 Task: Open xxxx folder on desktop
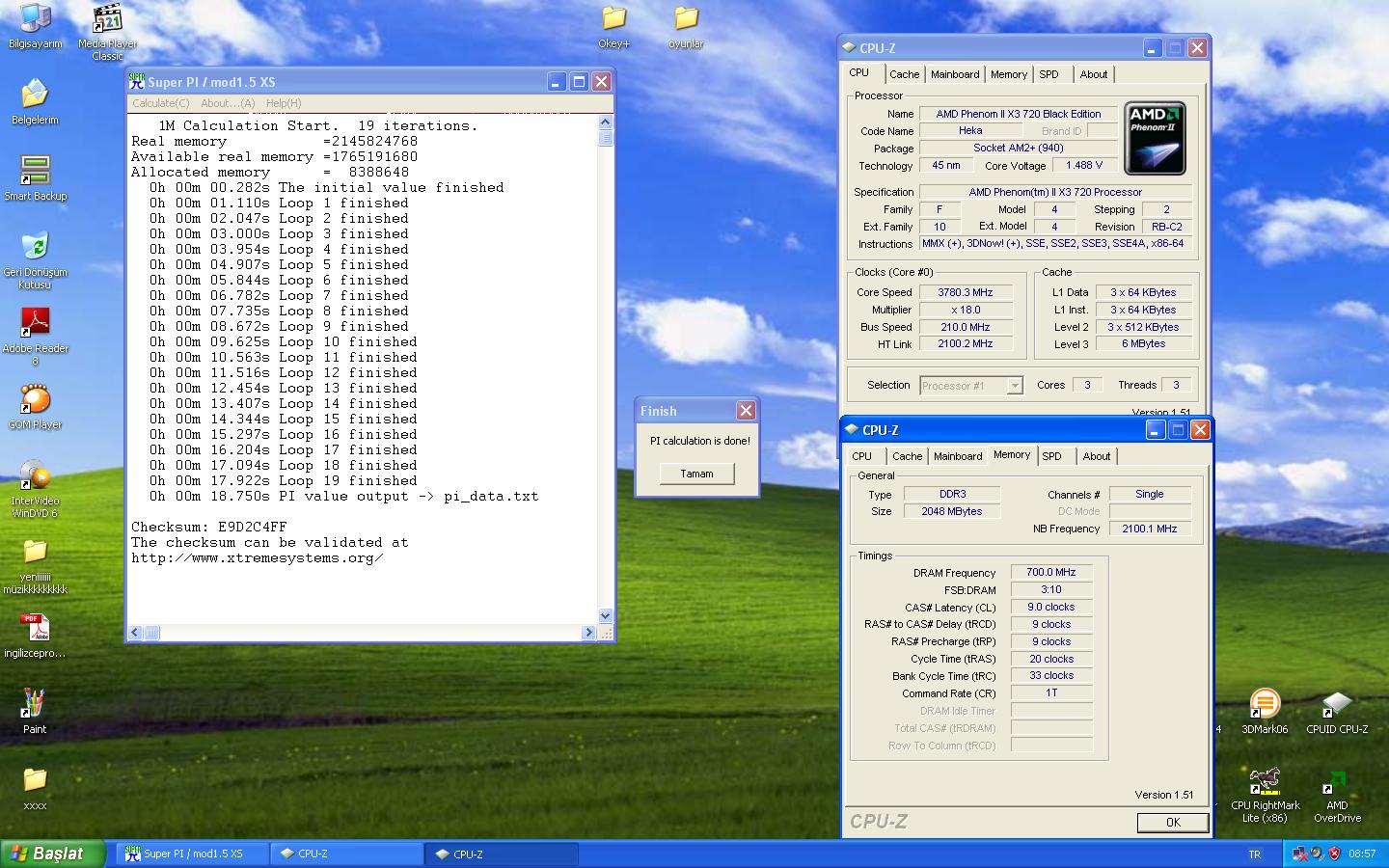tap(35, 787)
